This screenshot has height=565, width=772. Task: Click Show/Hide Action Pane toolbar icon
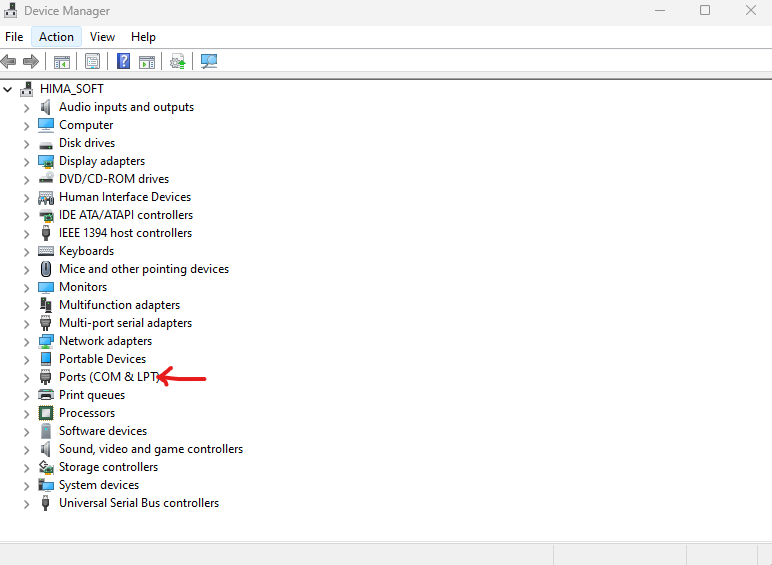point(147,62)
